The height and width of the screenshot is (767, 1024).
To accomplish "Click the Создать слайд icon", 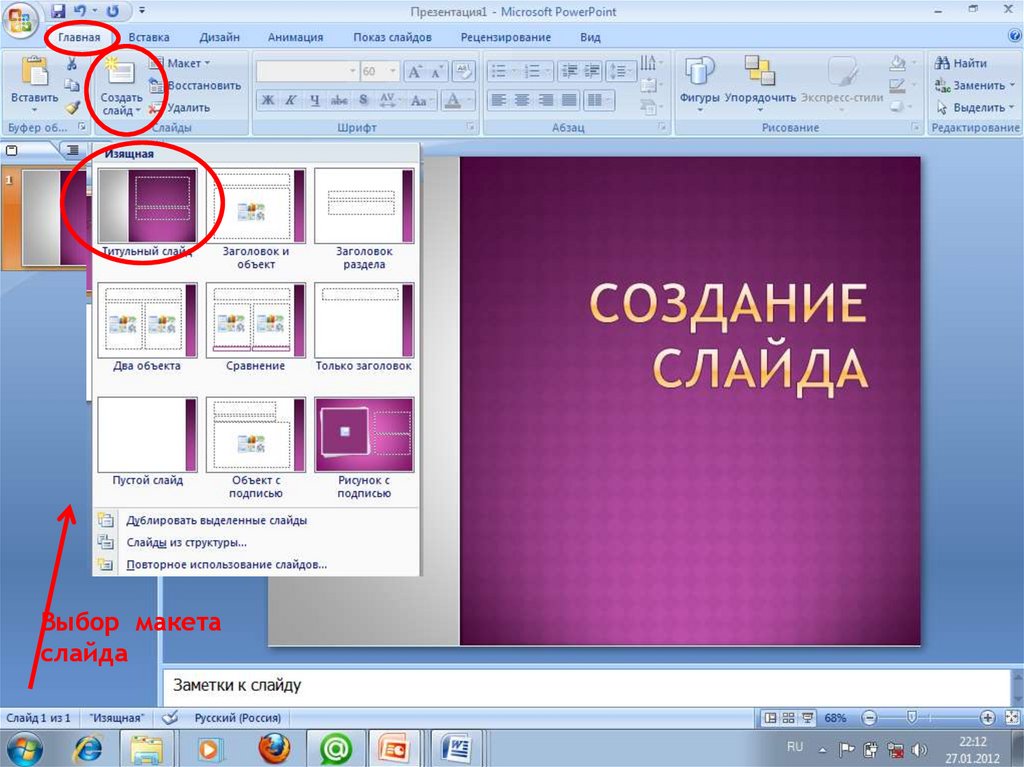I will [122, 78].
